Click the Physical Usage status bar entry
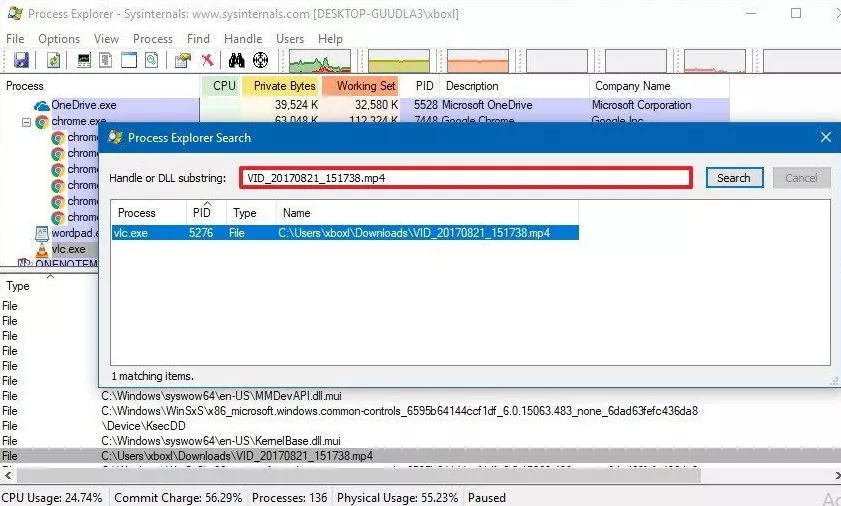Image resolution: width=841 pixels, height=506 pixels. (x=397, y=497)
